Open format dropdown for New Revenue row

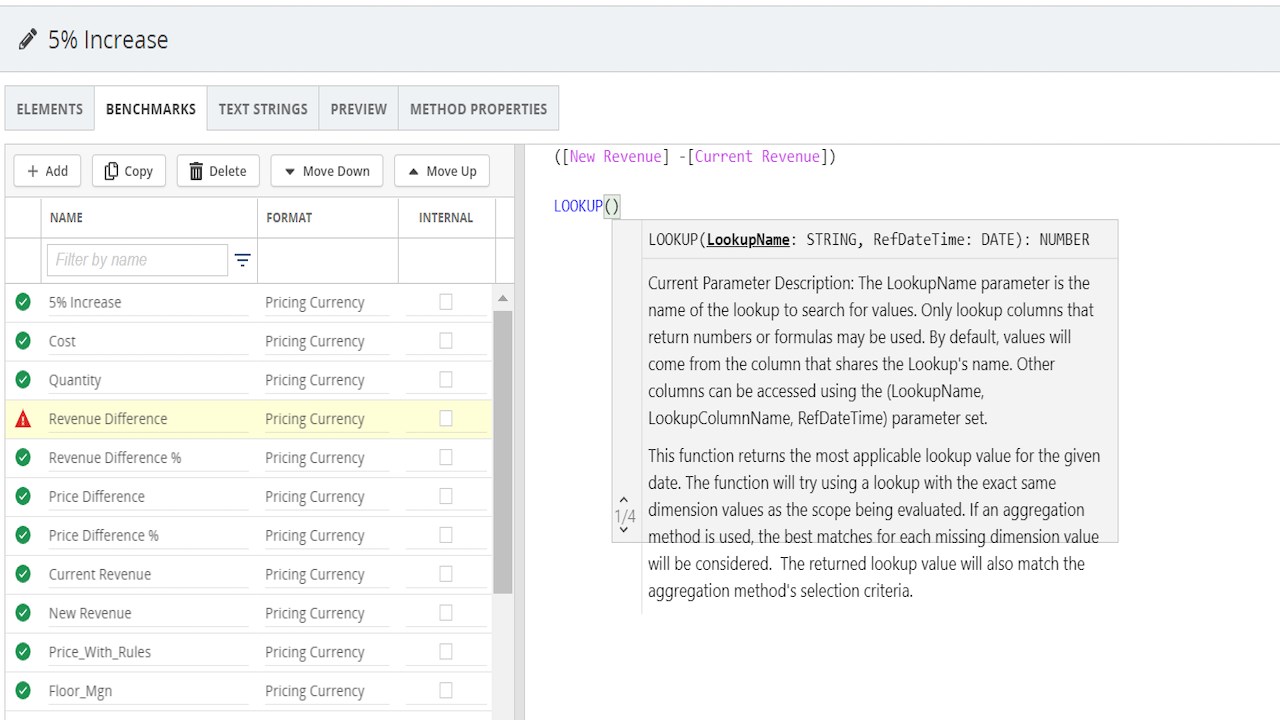(x=327, y=613)
